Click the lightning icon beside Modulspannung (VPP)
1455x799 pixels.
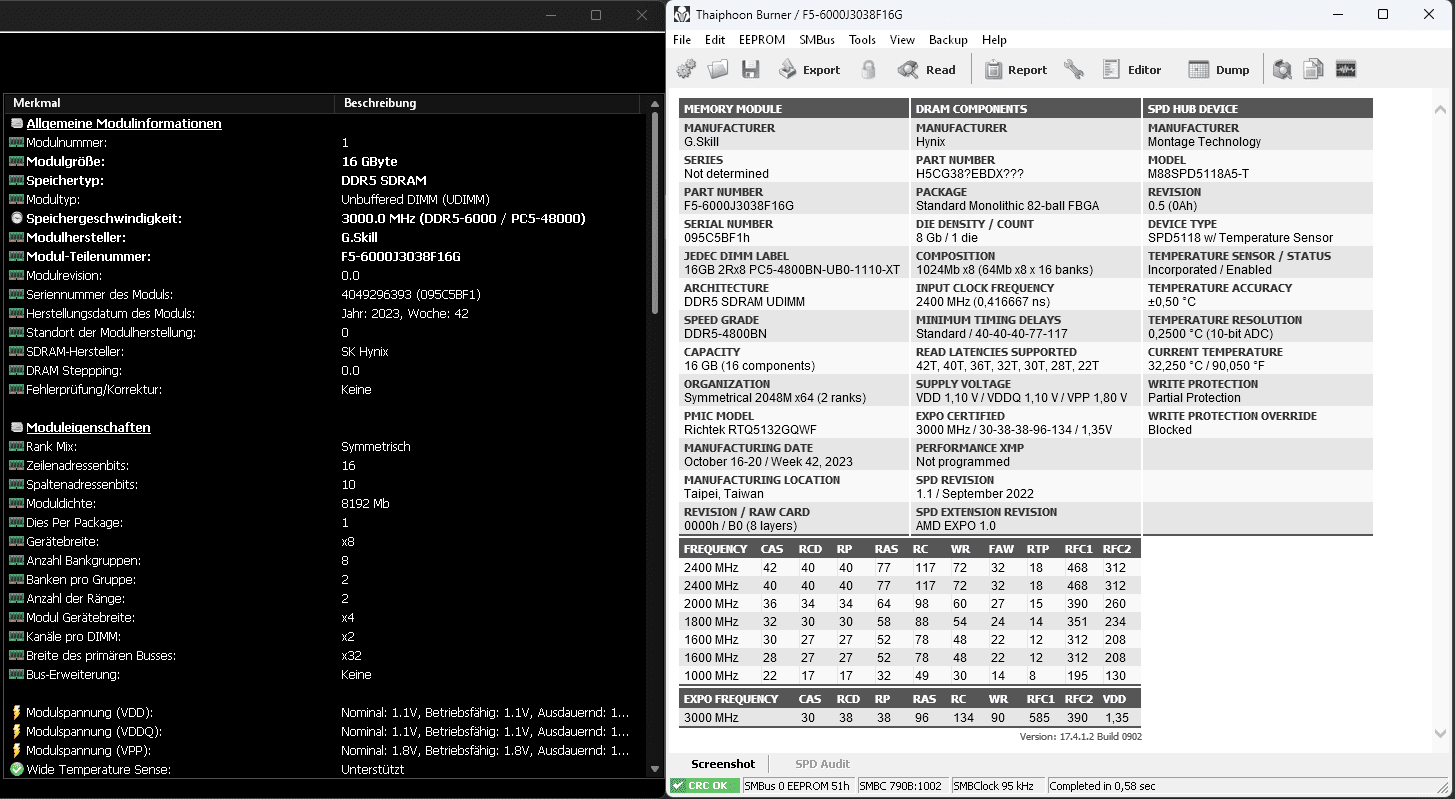[x=16, y=751]
